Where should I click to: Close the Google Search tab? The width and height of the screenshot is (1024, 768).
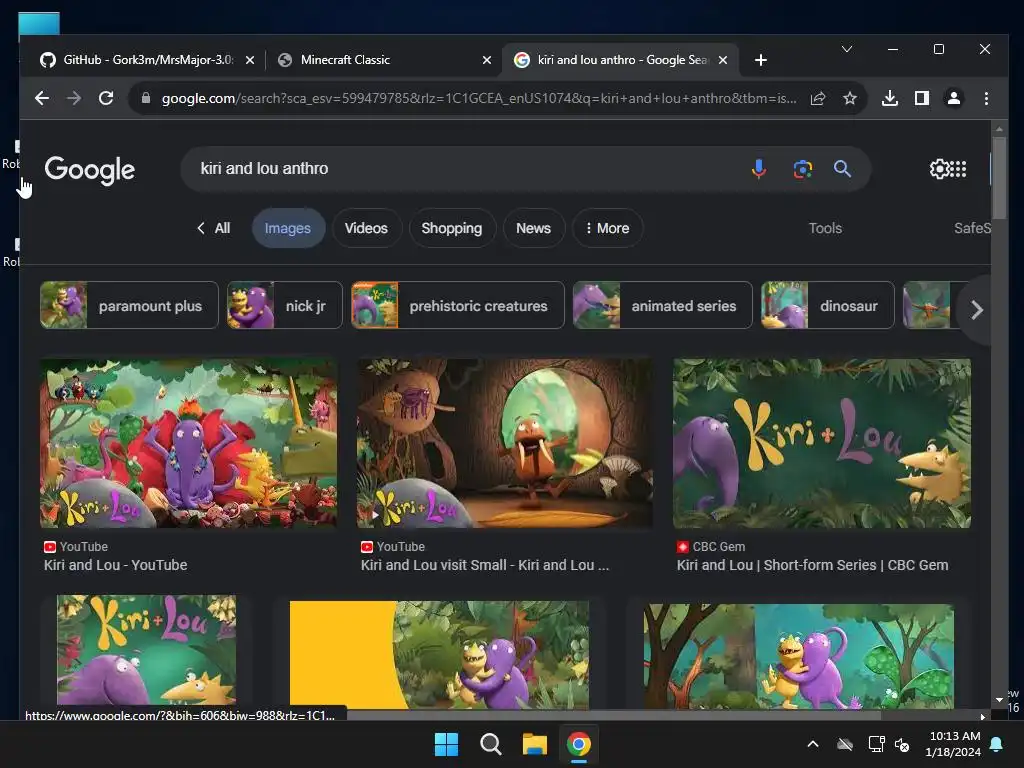[723, 60]
